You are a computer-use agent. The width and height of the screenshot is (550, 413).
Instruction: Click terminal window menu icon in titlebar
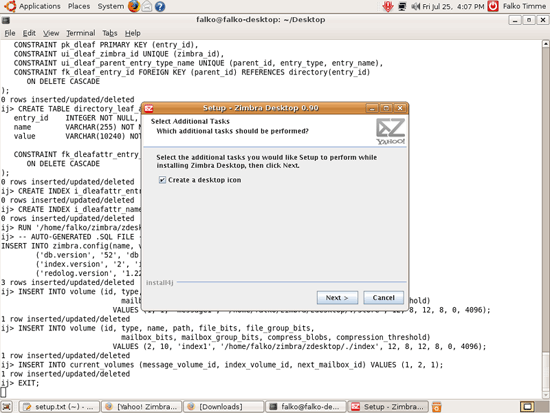pos(6,20)
